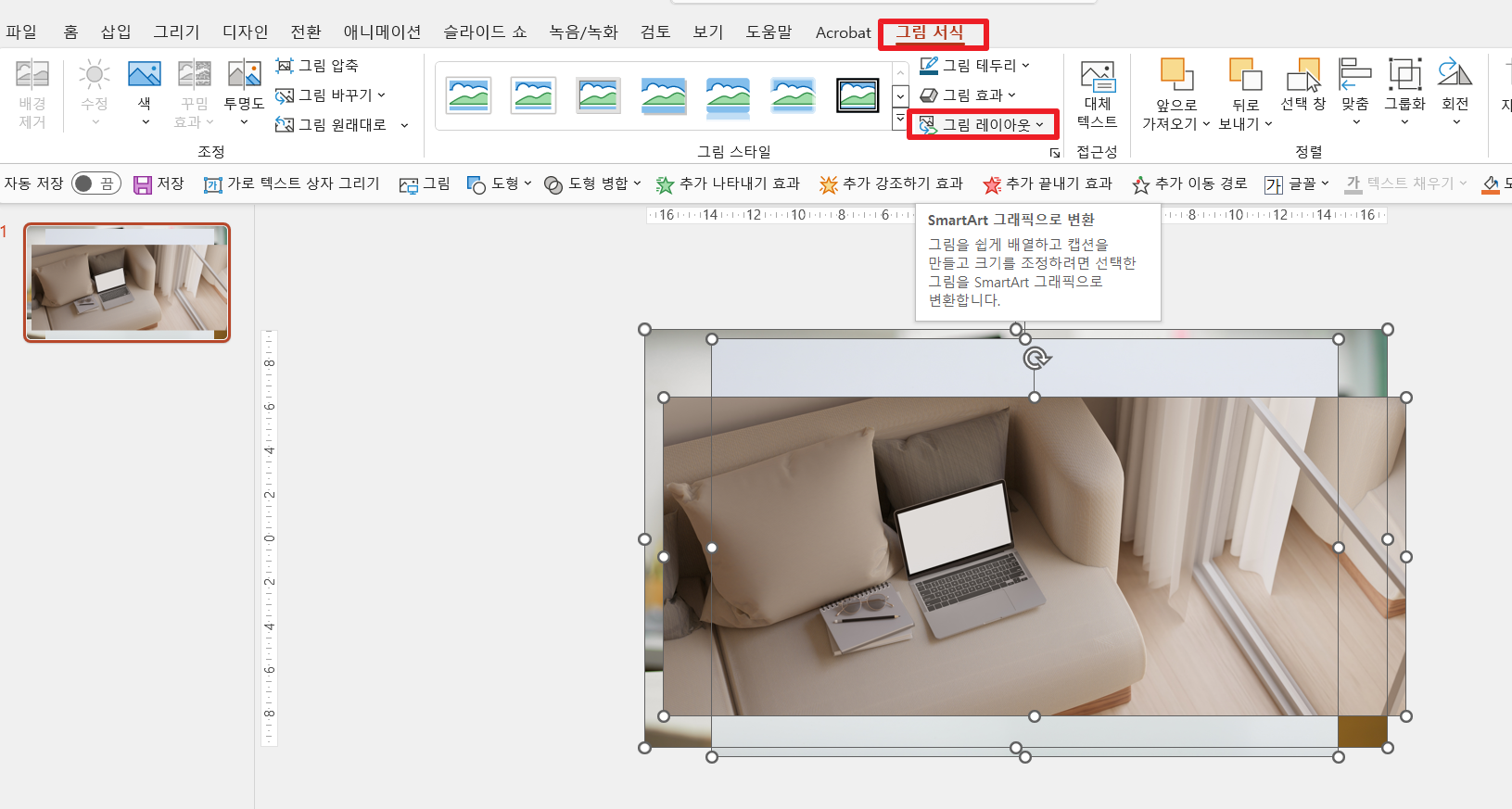
Task: Open the 도형 병합 merge shapes dropdown
Action: pyautogui.click(x=592, y=184)
